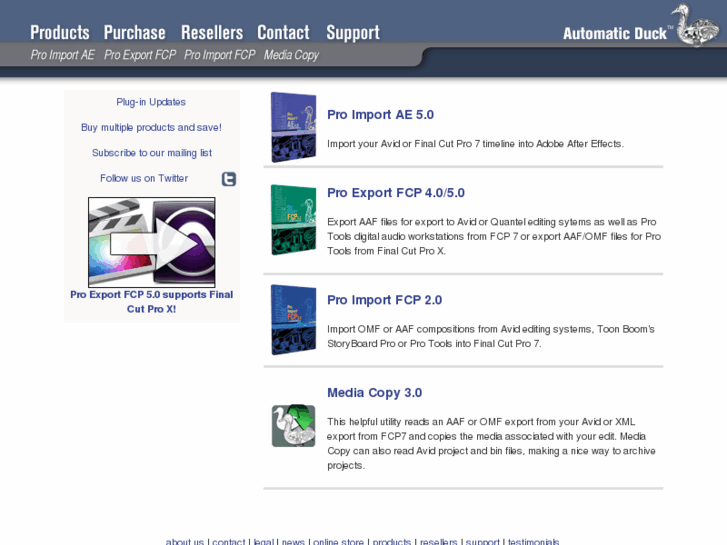Open the Pro Import AE 5.0 heading link
727x545 pixels.
click(381, 115)
